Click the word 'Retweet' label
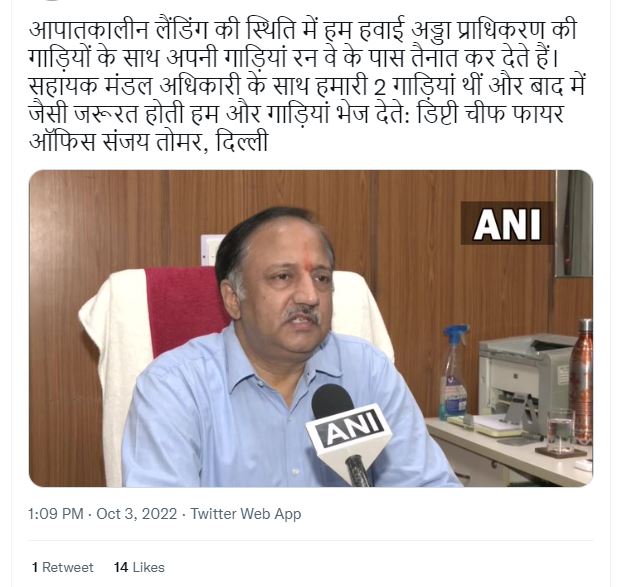Image resolution: width=621 pixels, height=587 pixels. point(67,567)
